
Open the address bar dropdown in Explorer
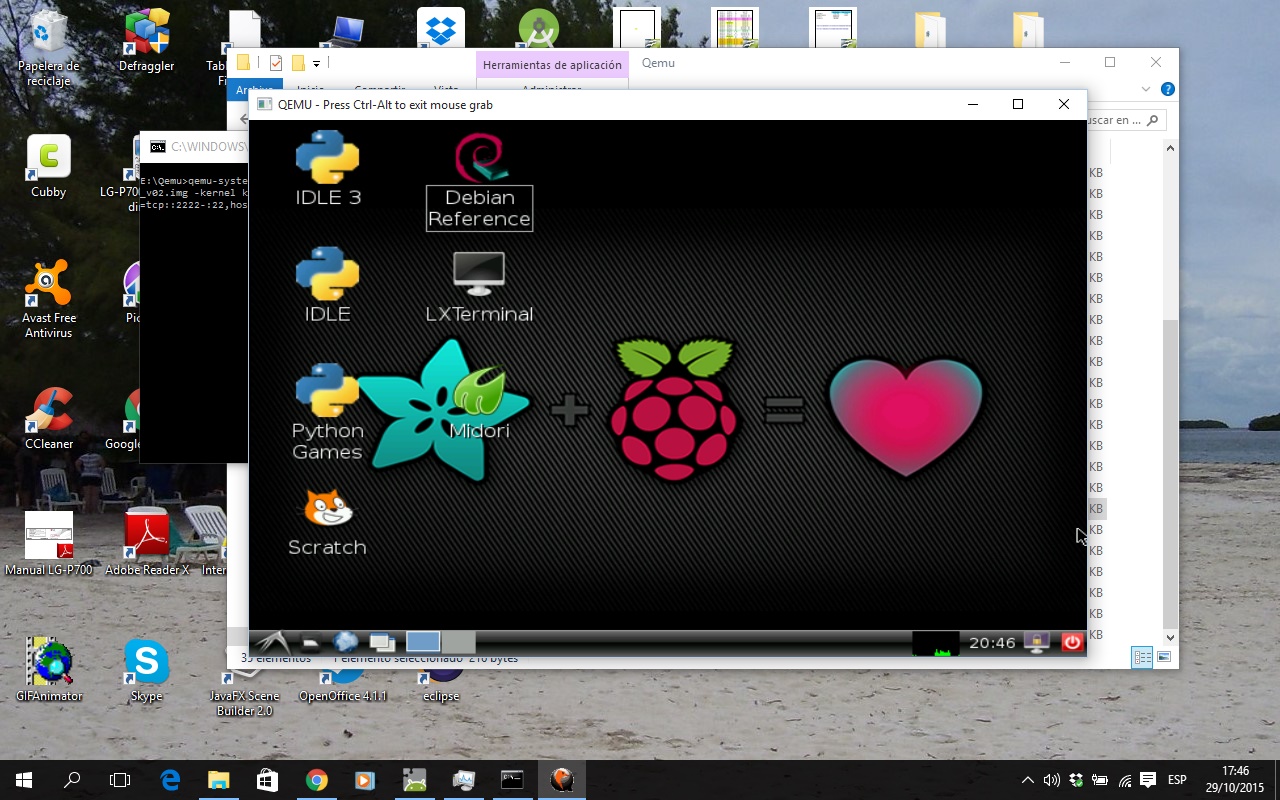coord(1078,119)
